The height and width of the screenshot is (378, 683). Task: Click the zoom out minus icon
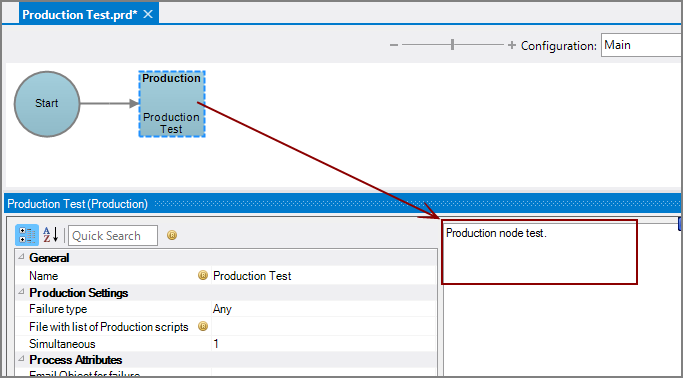394,45
